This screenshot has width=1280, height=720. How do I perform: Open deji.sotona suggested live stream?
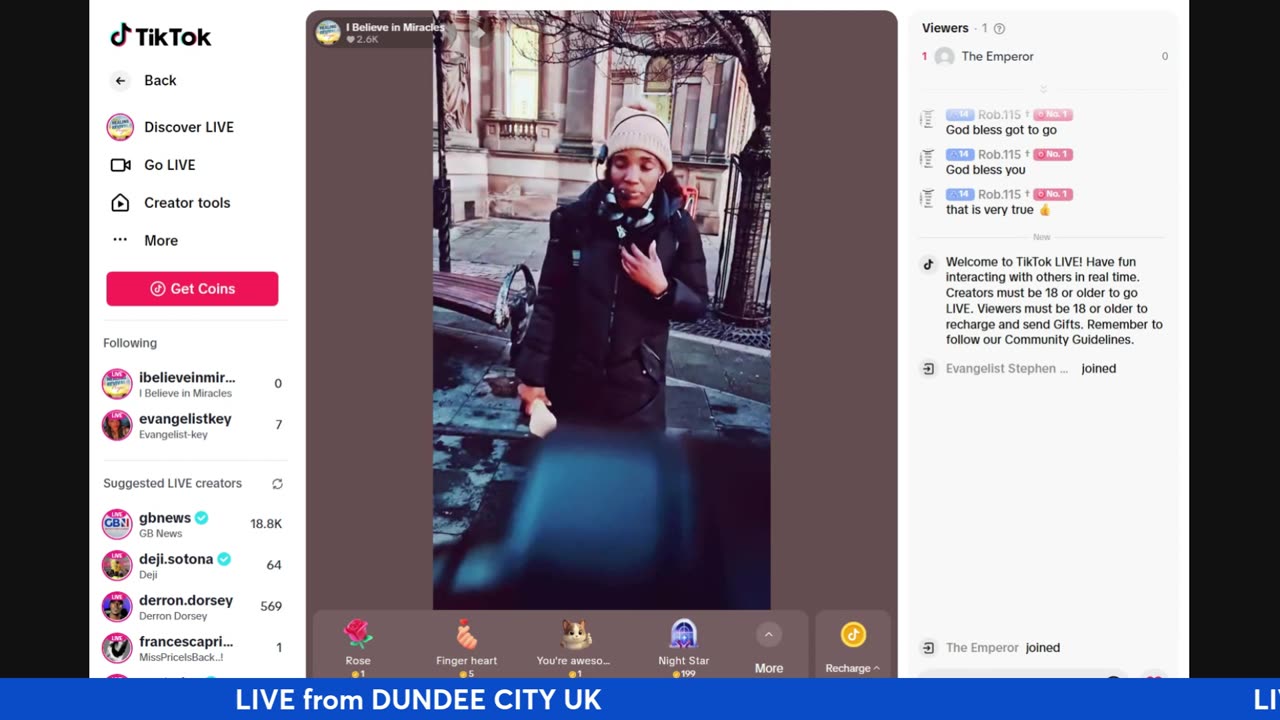point(193,565)
